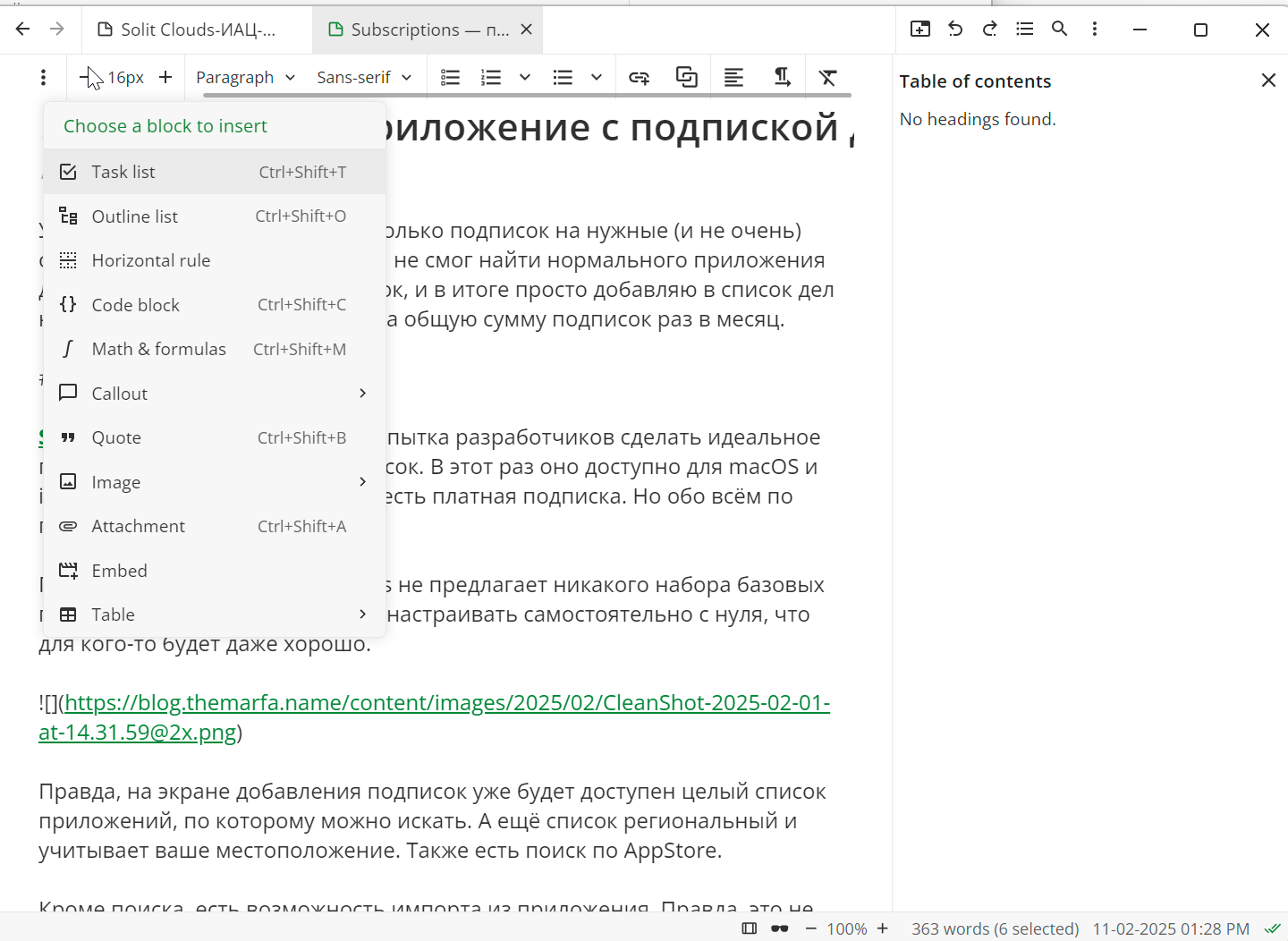
Task: Click the Code block braces icon
Action: coord(68,304)
